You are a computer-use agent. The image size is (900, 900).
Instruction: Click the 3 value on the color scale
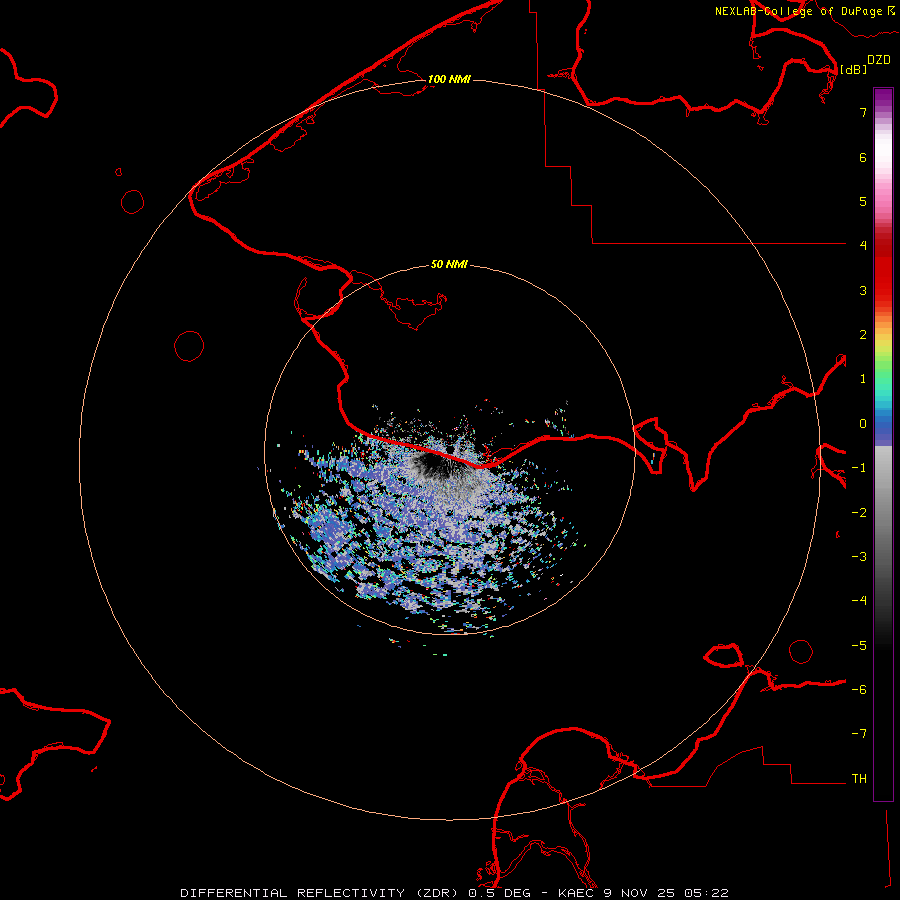click(863, 290)
